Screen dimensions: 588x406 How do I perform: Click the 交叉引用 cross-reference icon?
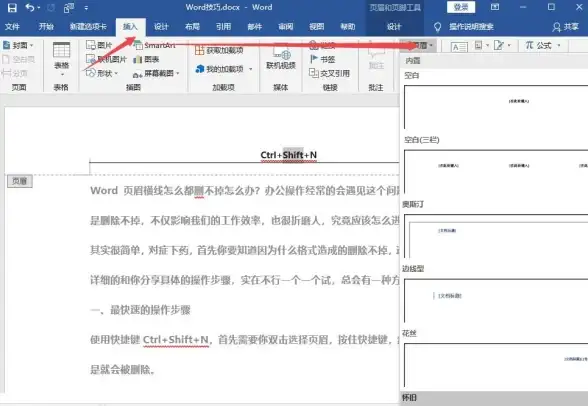point(314,73)
